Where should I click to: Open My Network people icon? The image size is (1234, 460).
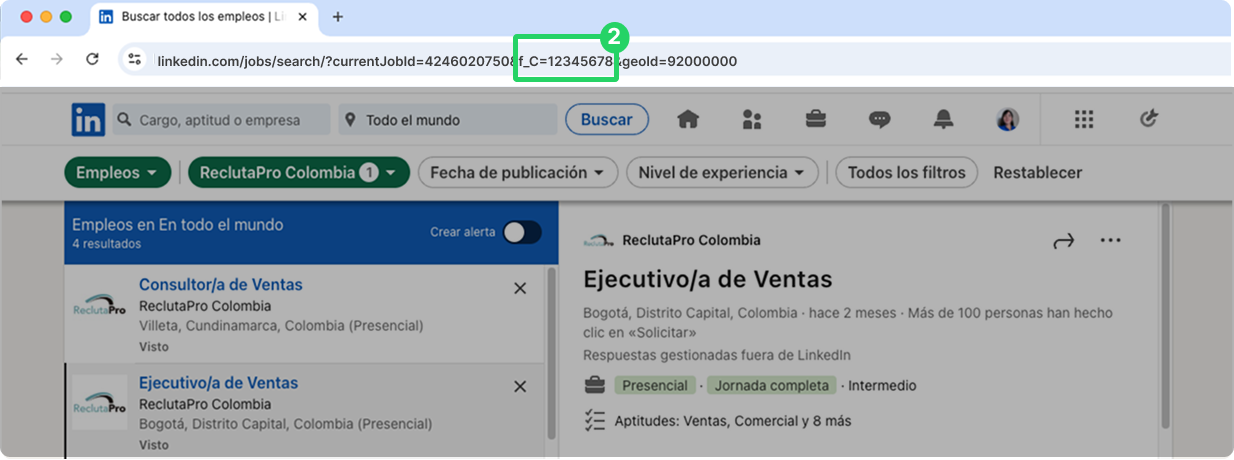(x=752, y=120)
